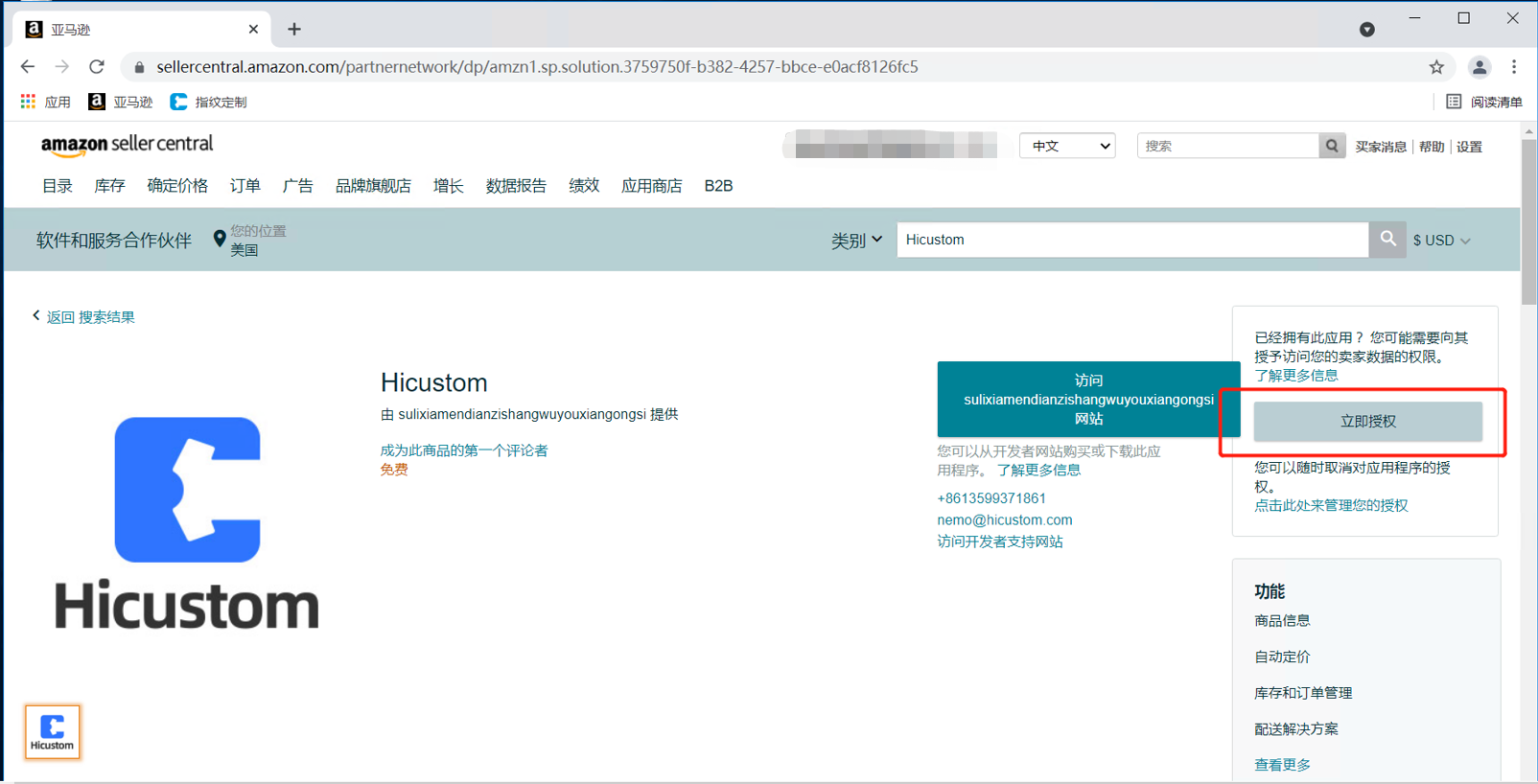Click the +8613599371861 phone link
Viewport: 1538px width, 784px height.
pyautogui.click(x=991, y=498)
